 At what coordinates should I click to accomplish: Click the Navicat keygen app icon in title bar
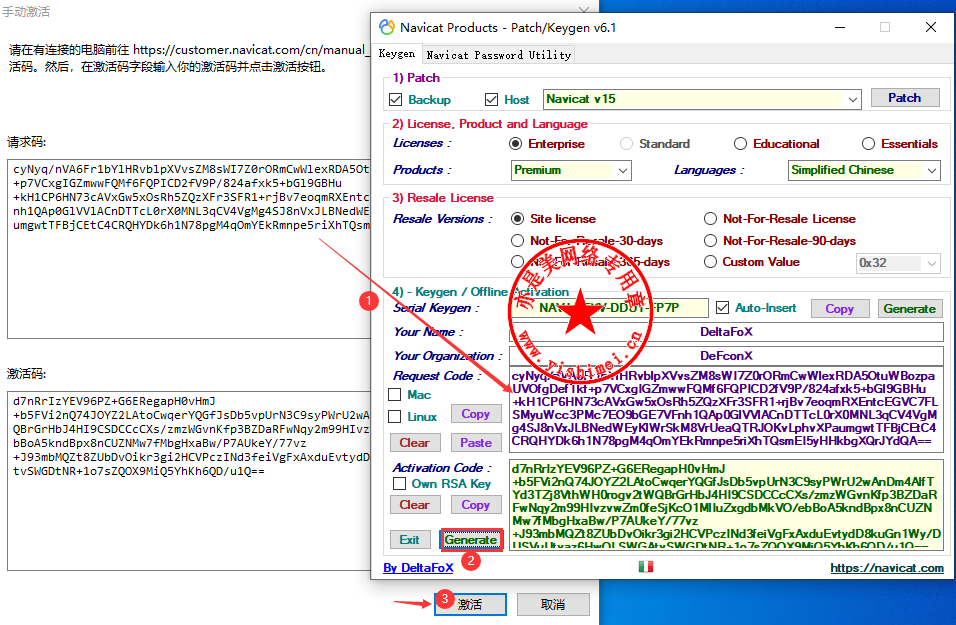coord(387,27)
